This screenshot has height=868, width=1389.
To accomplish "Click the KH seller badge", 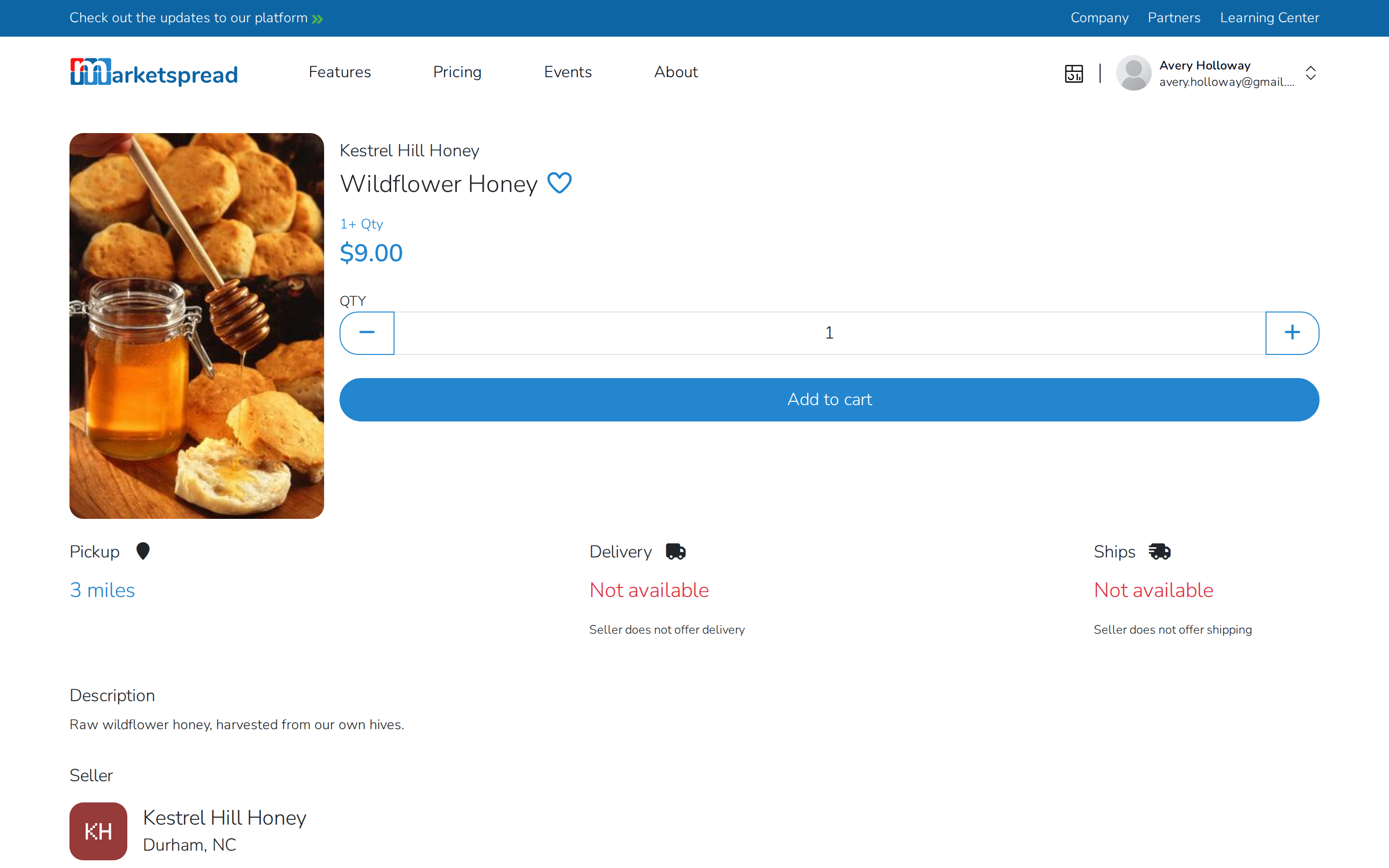I will [98, 831].
